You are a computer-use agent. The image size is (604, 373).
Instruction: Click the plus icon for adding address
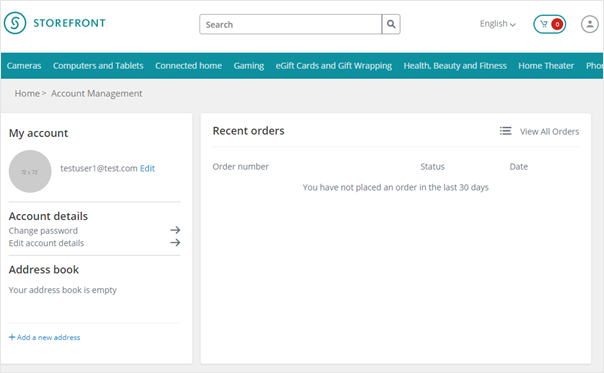click(x=12, y=337)
